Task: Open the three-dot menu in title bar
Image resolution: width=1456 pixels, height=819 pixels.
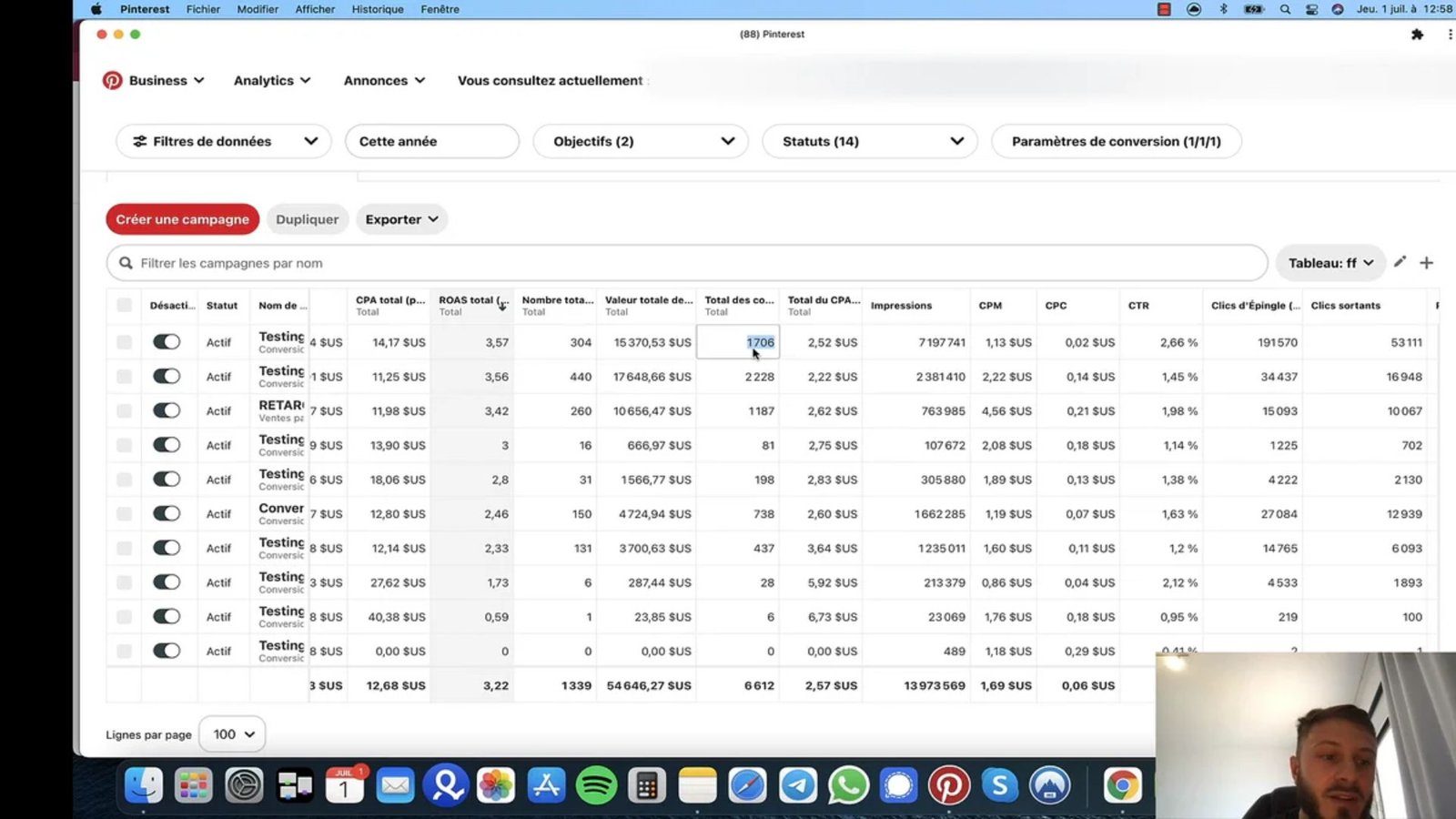Action: (1450, 35)
